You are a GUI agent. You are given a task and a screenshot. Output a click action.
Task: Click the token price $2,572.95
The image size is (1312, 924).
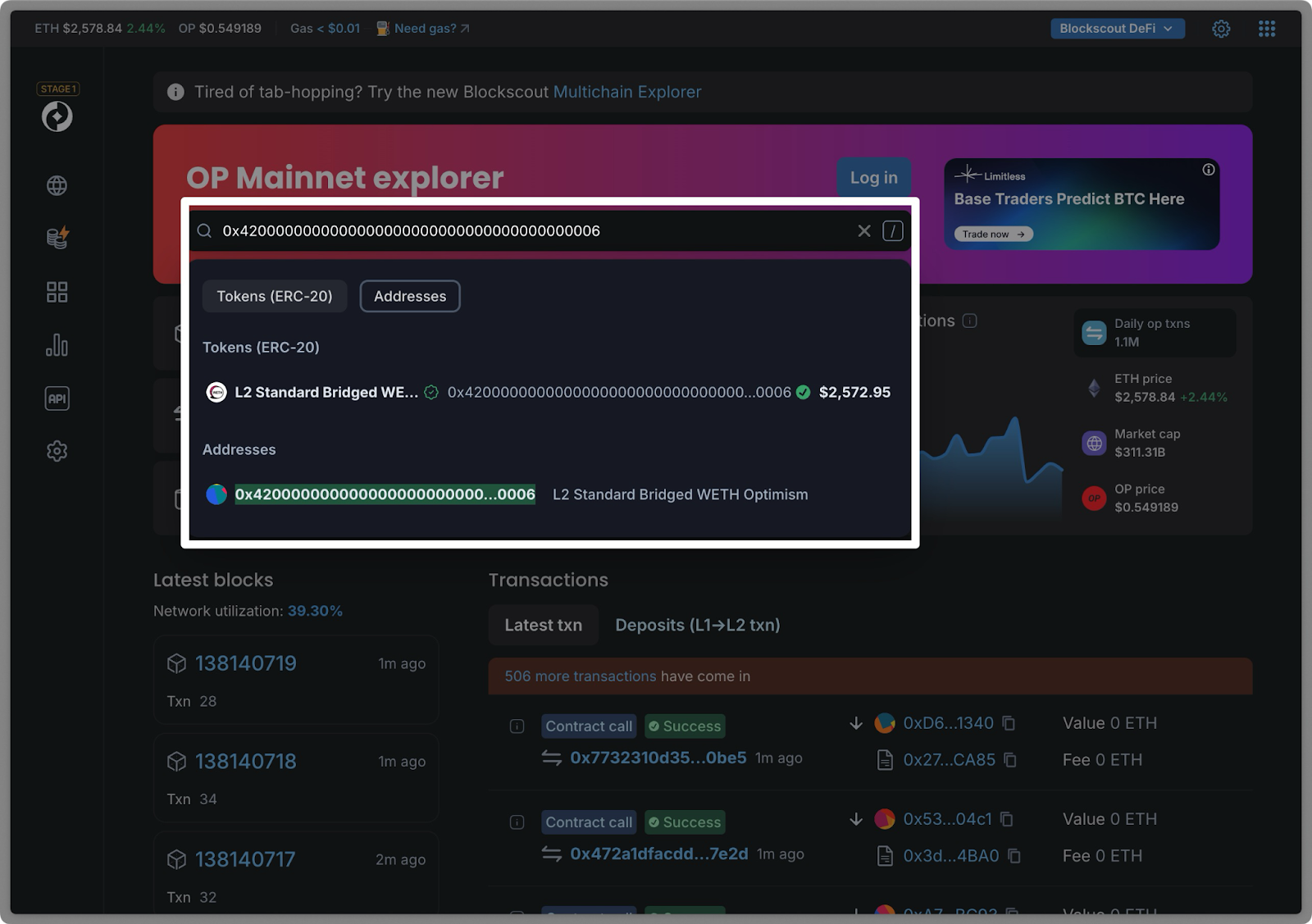coord(854,393)
